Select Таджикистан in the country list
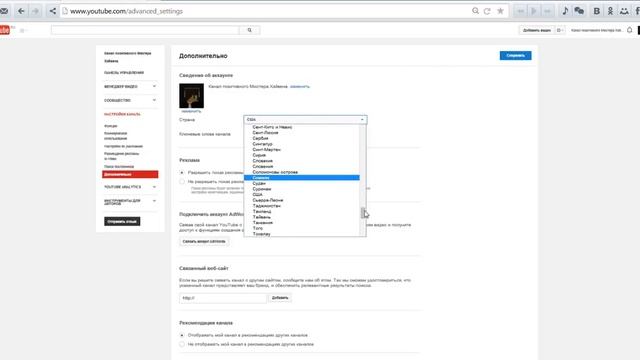 pyautogui.click(x=302, y=206)
